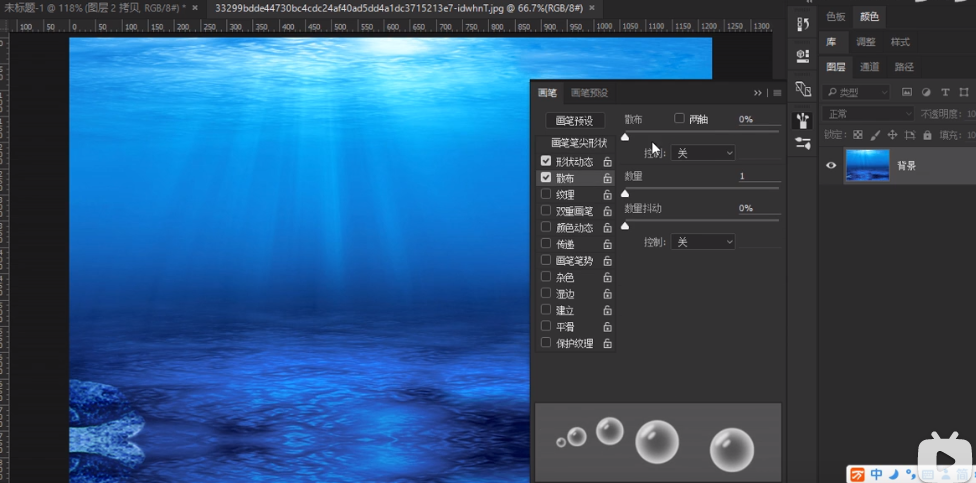
Task: Open the scatter 控制 dropdown
Action: click(703, 153)
